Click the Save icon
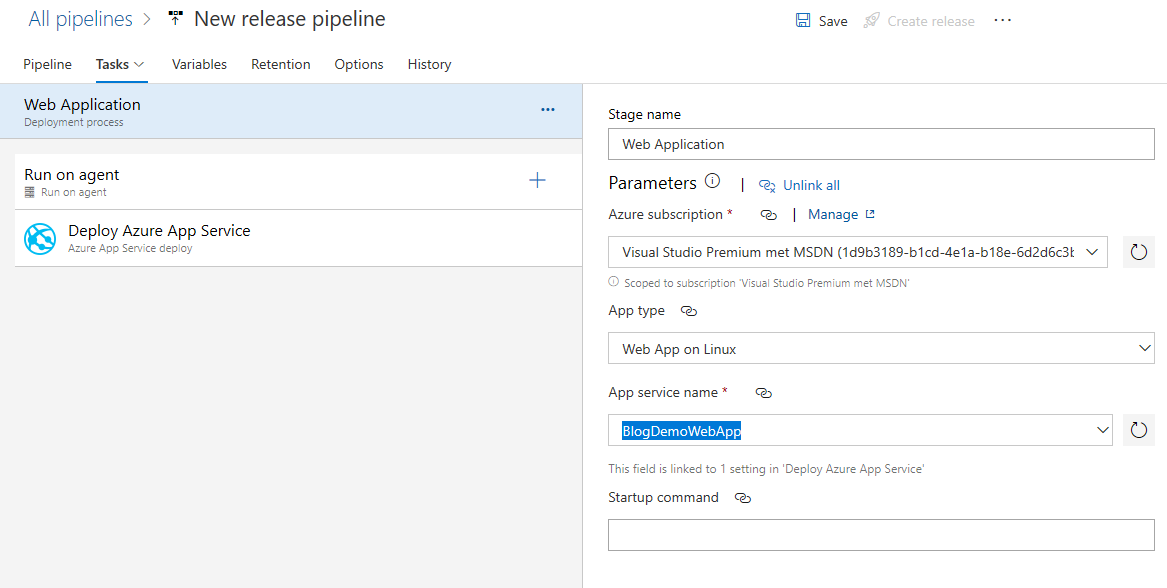 tap(802, 20)
